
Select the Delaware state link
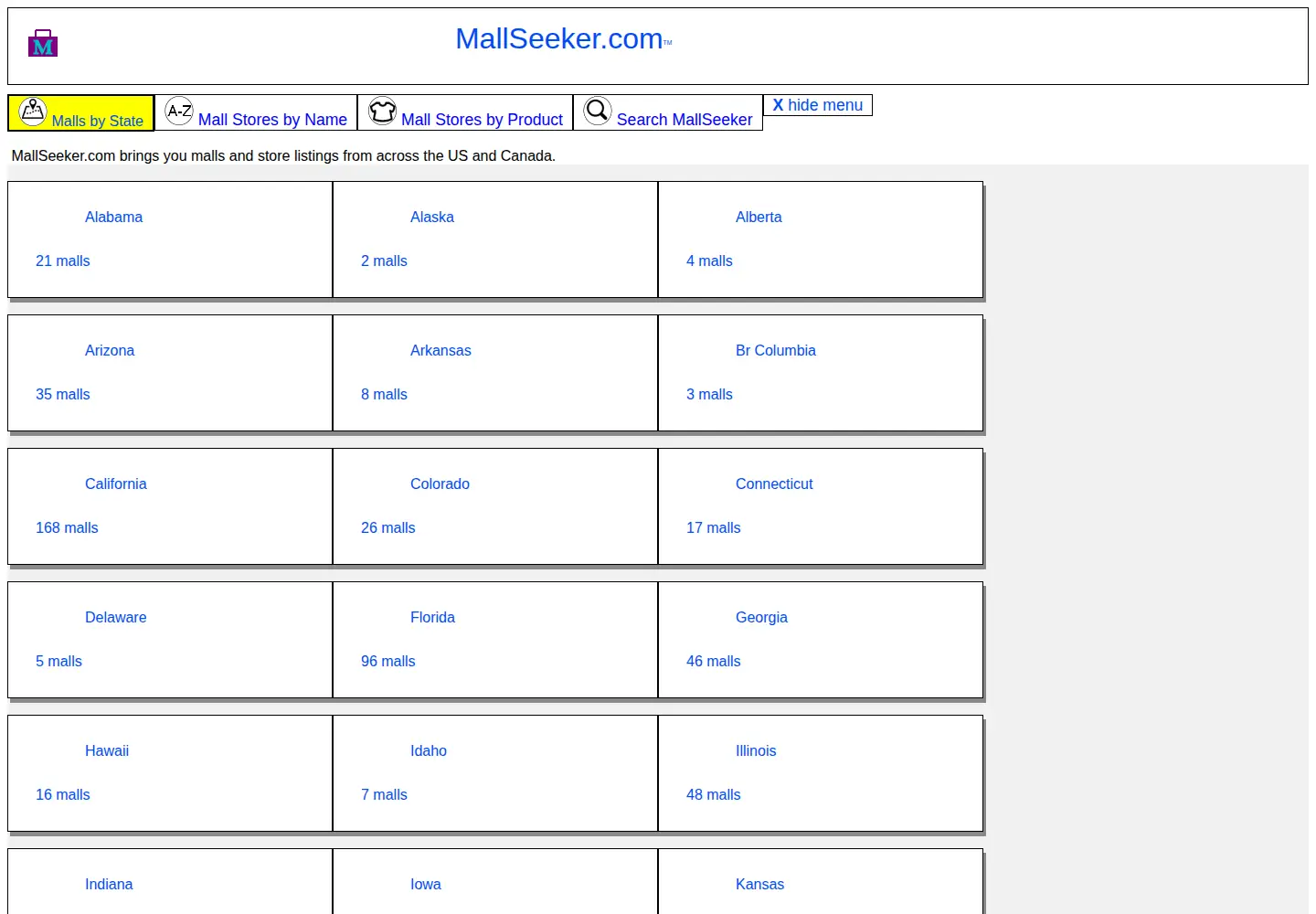[116, 617]
